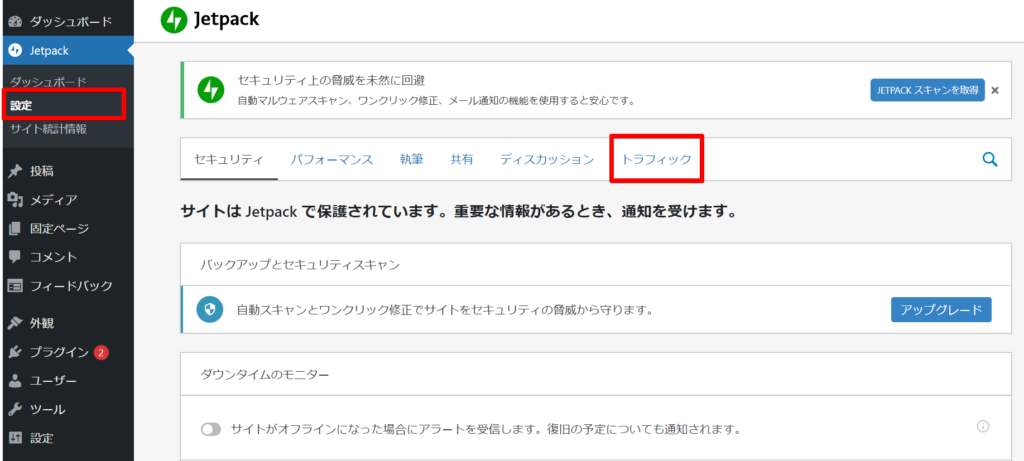Click the wrench icon beside ツール
The image size is (1024, 461).
[x=15, y=410]
